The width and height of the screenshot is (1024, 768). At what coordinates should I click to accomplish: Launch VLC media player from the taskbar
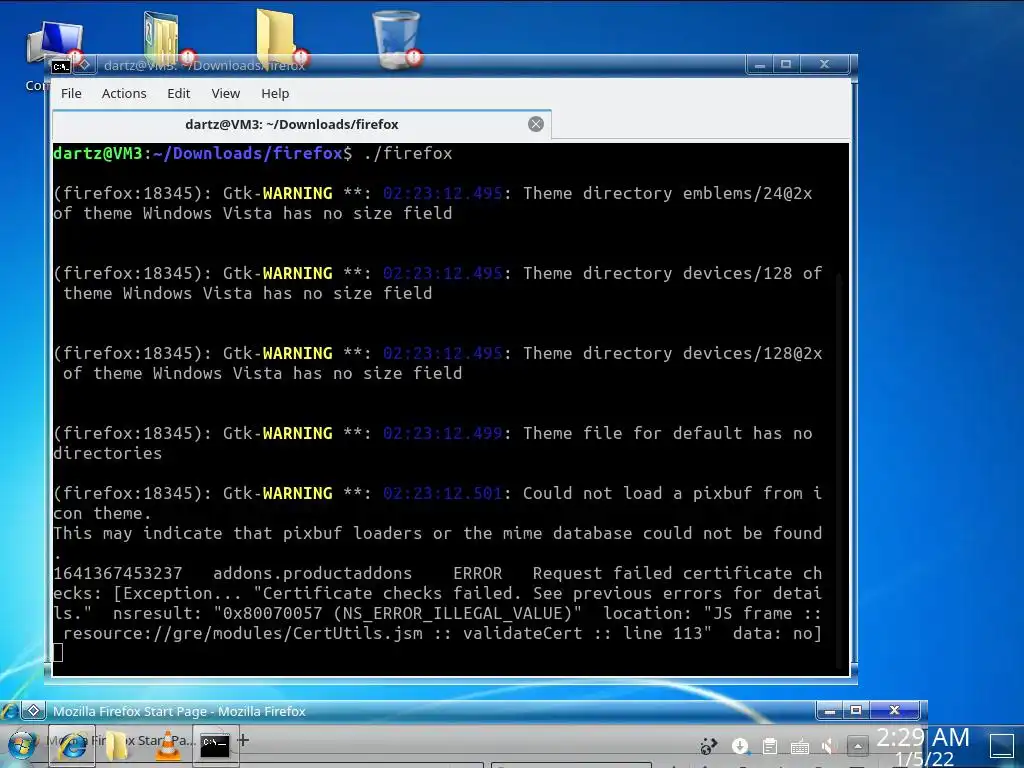pos(168,745)
